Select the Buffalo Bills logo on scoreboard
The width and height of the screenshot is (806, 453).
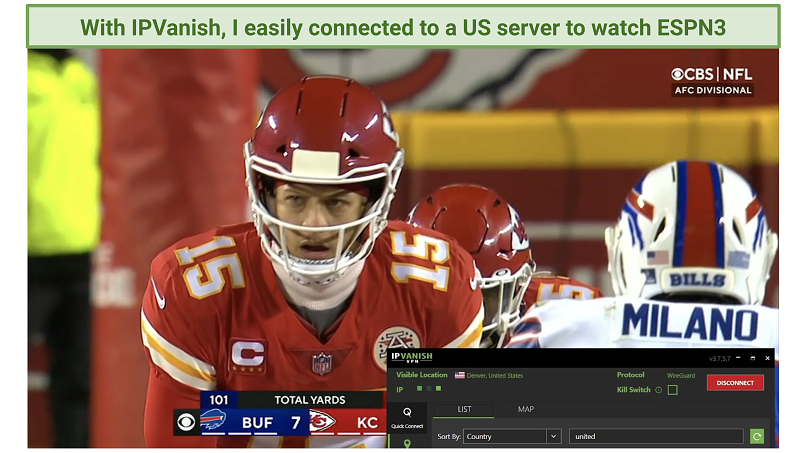[213, 420]
